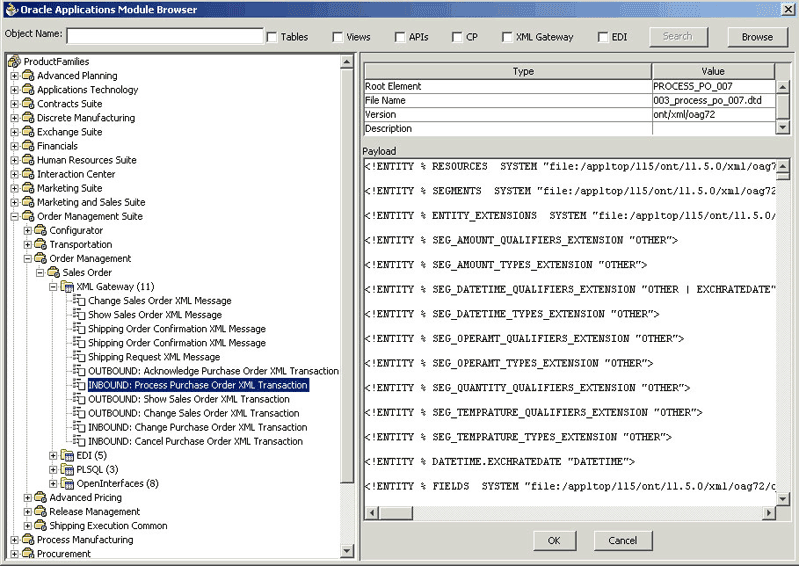The image size is (799, 566).
Task: Expand the Financials tree node
Action: [14, 146]
